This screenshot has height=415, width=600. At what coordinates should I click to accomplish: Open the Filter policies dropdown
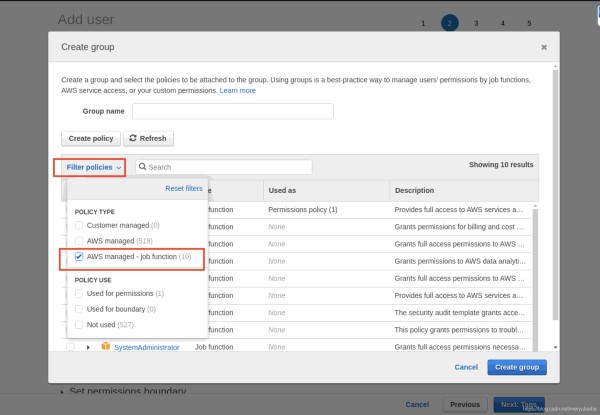(93, 168)
